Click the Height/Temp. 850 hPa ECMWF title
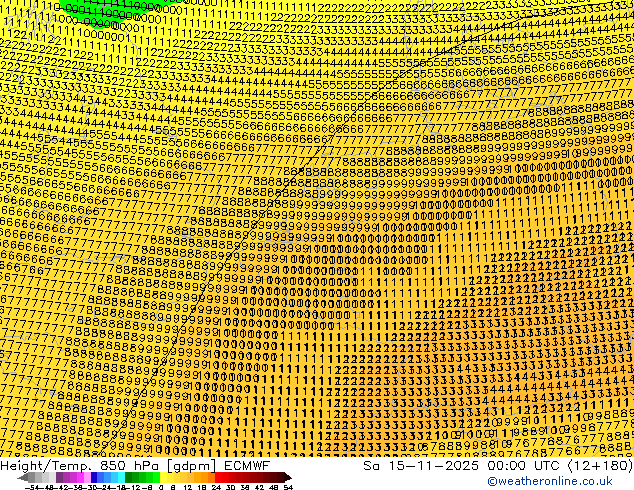 135,466
